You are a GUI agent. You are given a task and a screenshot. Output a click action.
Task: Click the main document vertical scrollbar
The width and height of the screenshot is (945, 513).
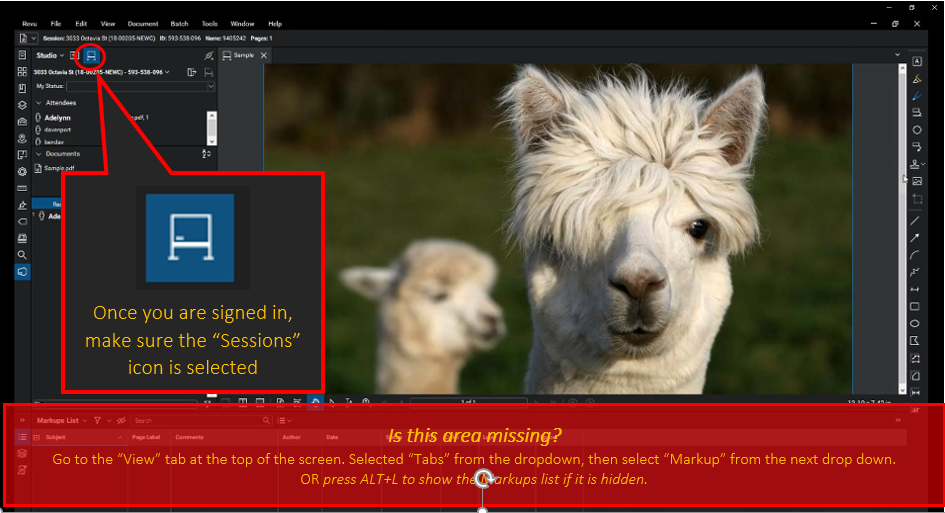[x=902, y=229]
